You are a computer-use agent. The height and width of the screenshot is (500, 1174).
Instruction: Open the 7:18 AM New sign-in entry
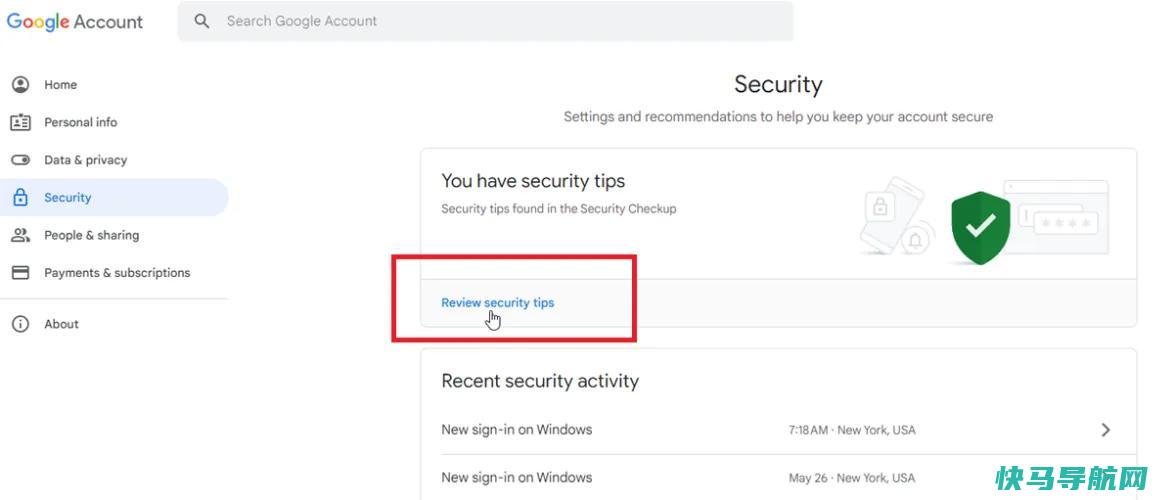(778, 430)
